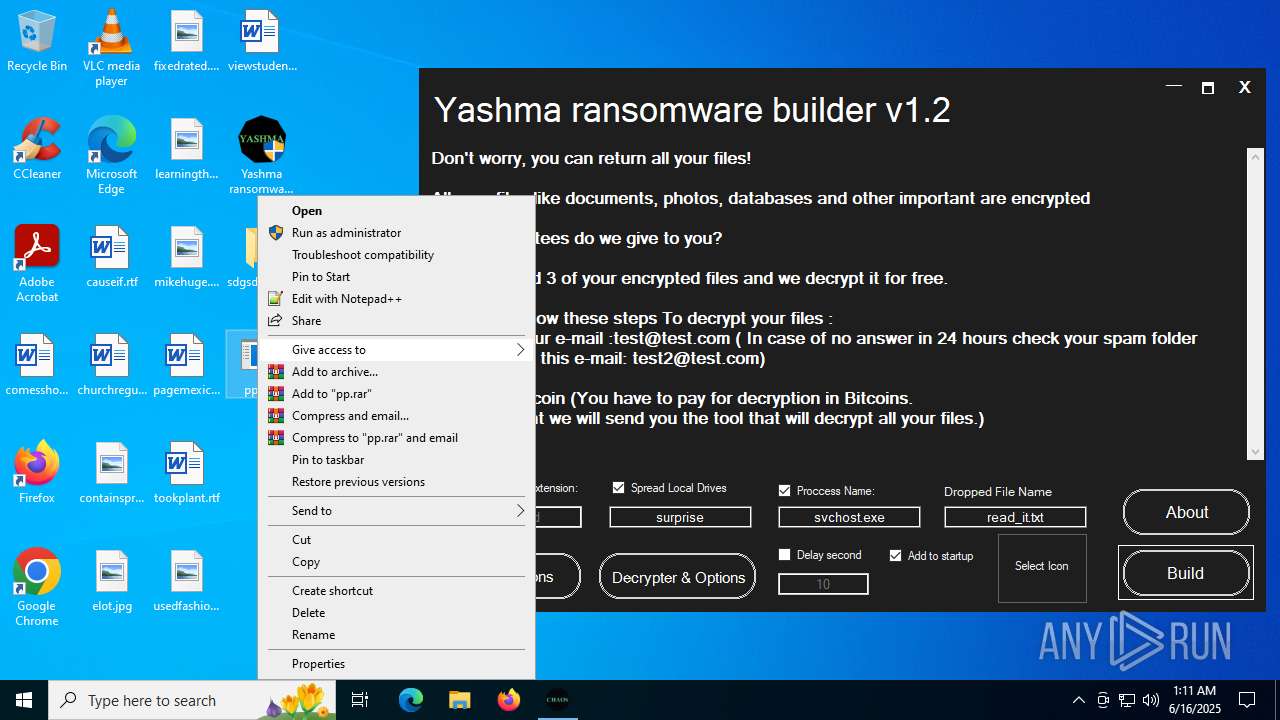Screen dimensions: 1280x720
Task: Open the Firefox desktop shortcut
Action: tap(37, 473)
